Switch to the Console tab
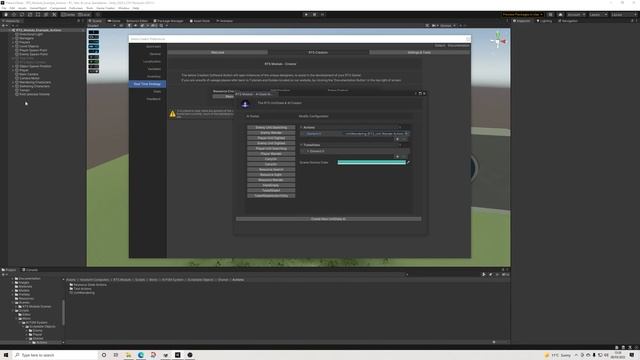The height and width of the screenshot is (360, 640). [x=30, y=270]
